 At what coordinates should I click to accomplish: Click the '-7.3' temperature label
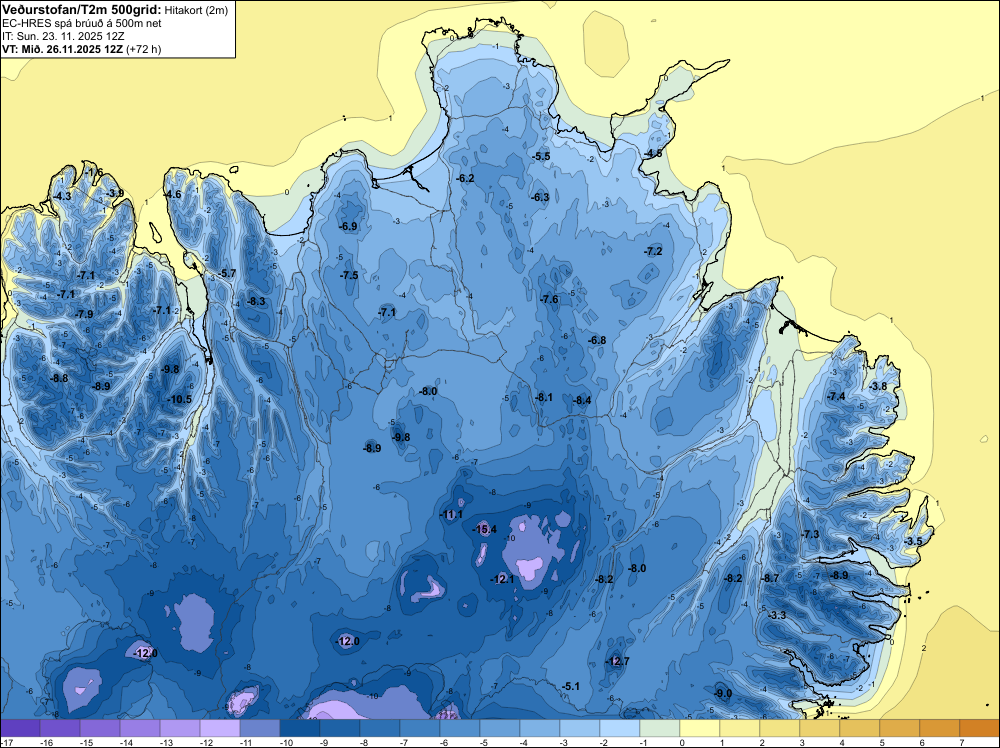[811, 534]
